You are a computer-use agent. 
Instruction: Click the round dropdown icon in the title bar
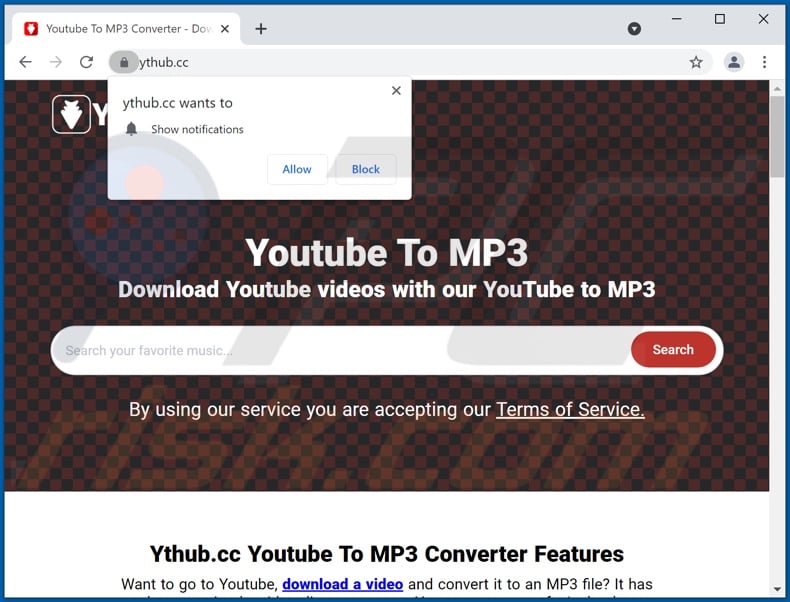pyautogui.click(x=634, y=29)
